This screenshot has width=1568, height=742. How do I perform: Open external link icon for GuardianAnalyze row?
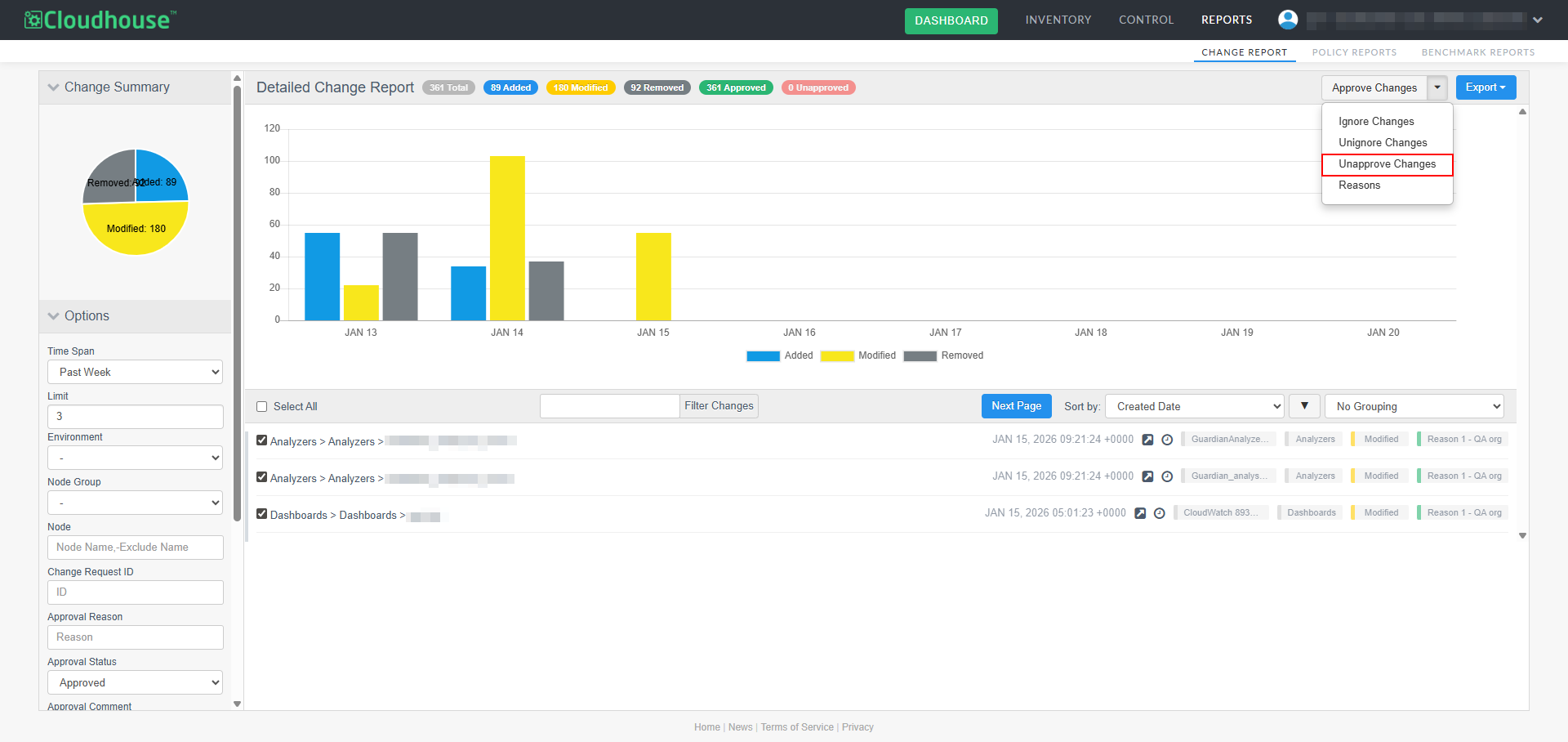click(x=1147, y=440)
